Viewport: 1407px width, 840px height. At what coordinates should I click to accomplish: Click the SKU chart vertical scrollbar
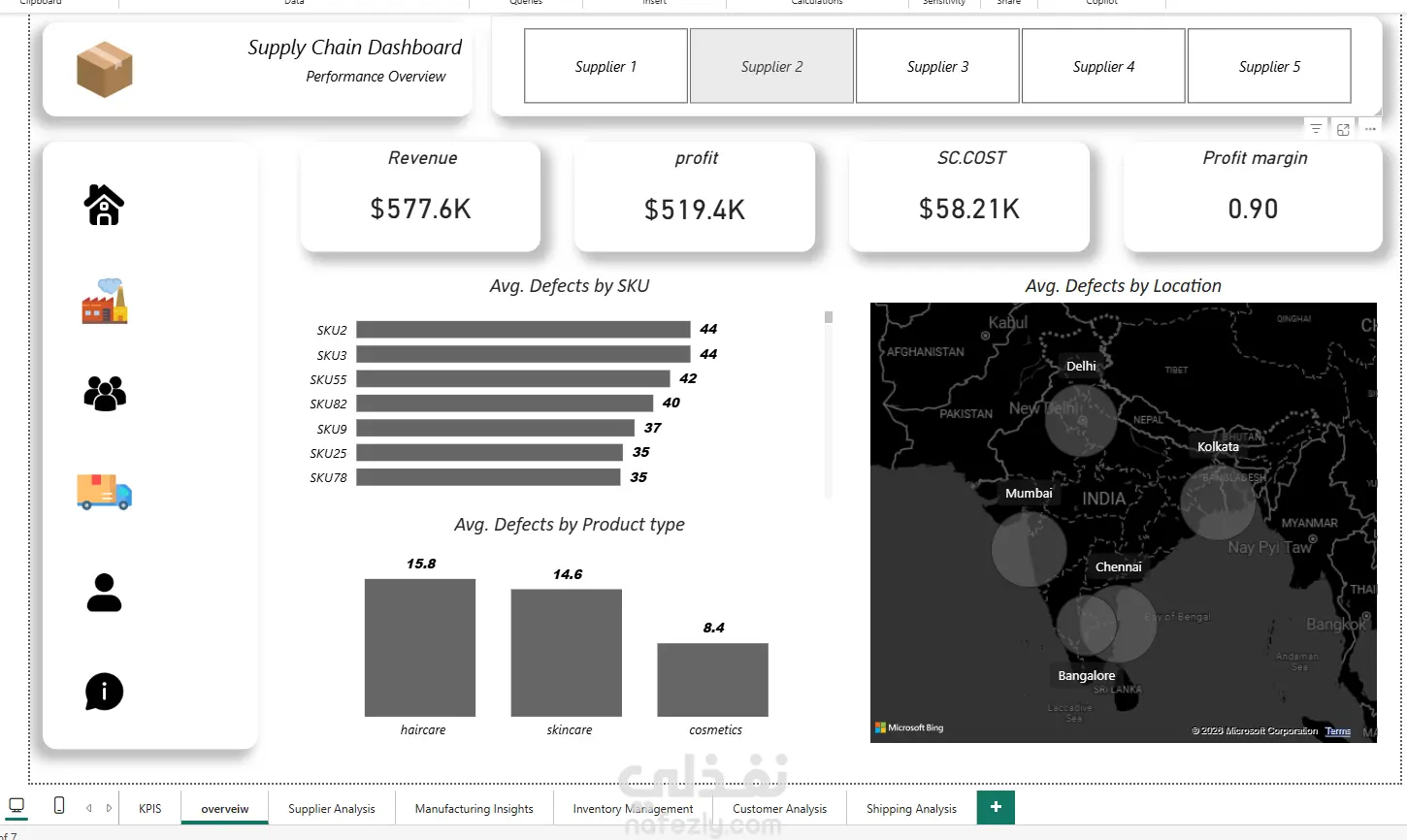[x=829, y=404]
